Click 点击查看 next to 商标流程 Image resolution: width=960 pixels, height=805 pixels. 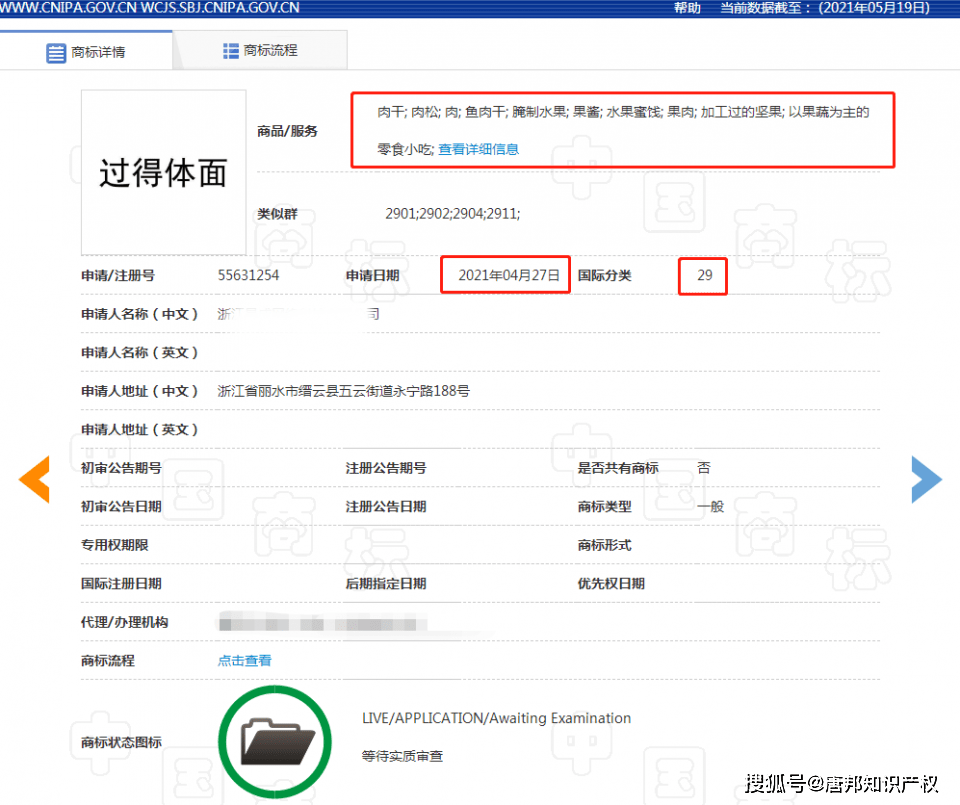coord(244,660)
